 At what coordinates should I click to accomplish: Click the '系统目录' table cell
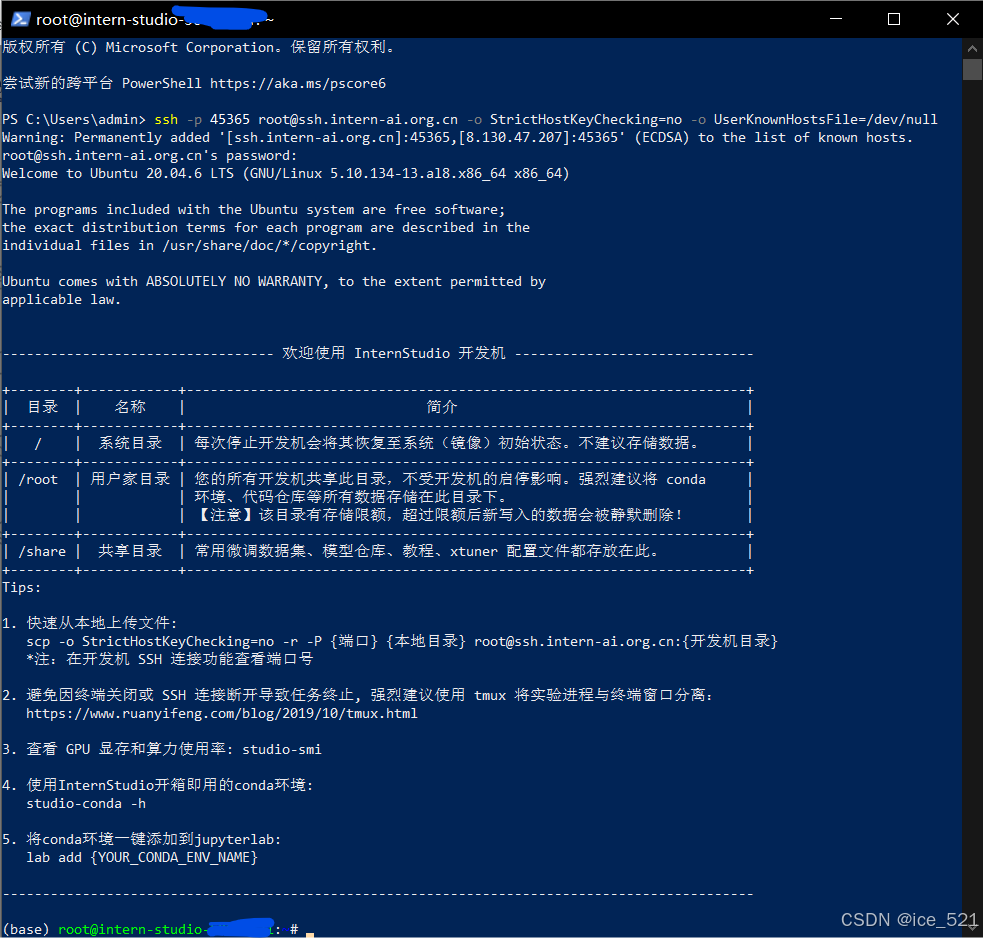click(x=130, y=443)
